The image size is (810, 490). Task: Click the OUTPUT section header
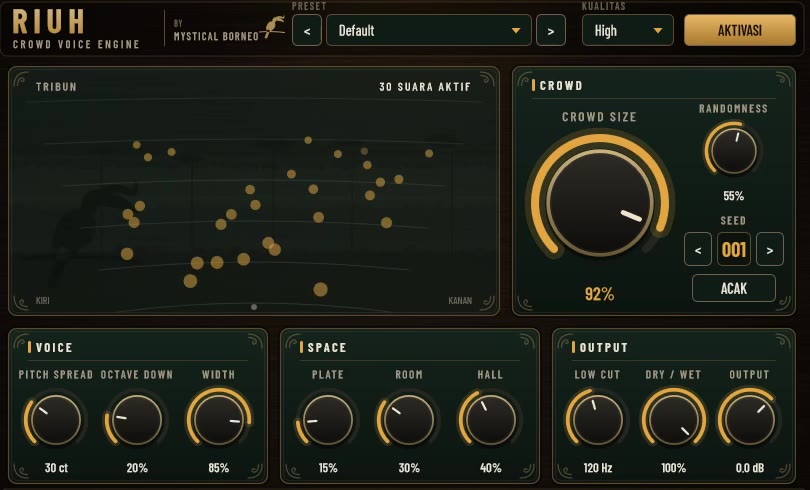(603, 347)
